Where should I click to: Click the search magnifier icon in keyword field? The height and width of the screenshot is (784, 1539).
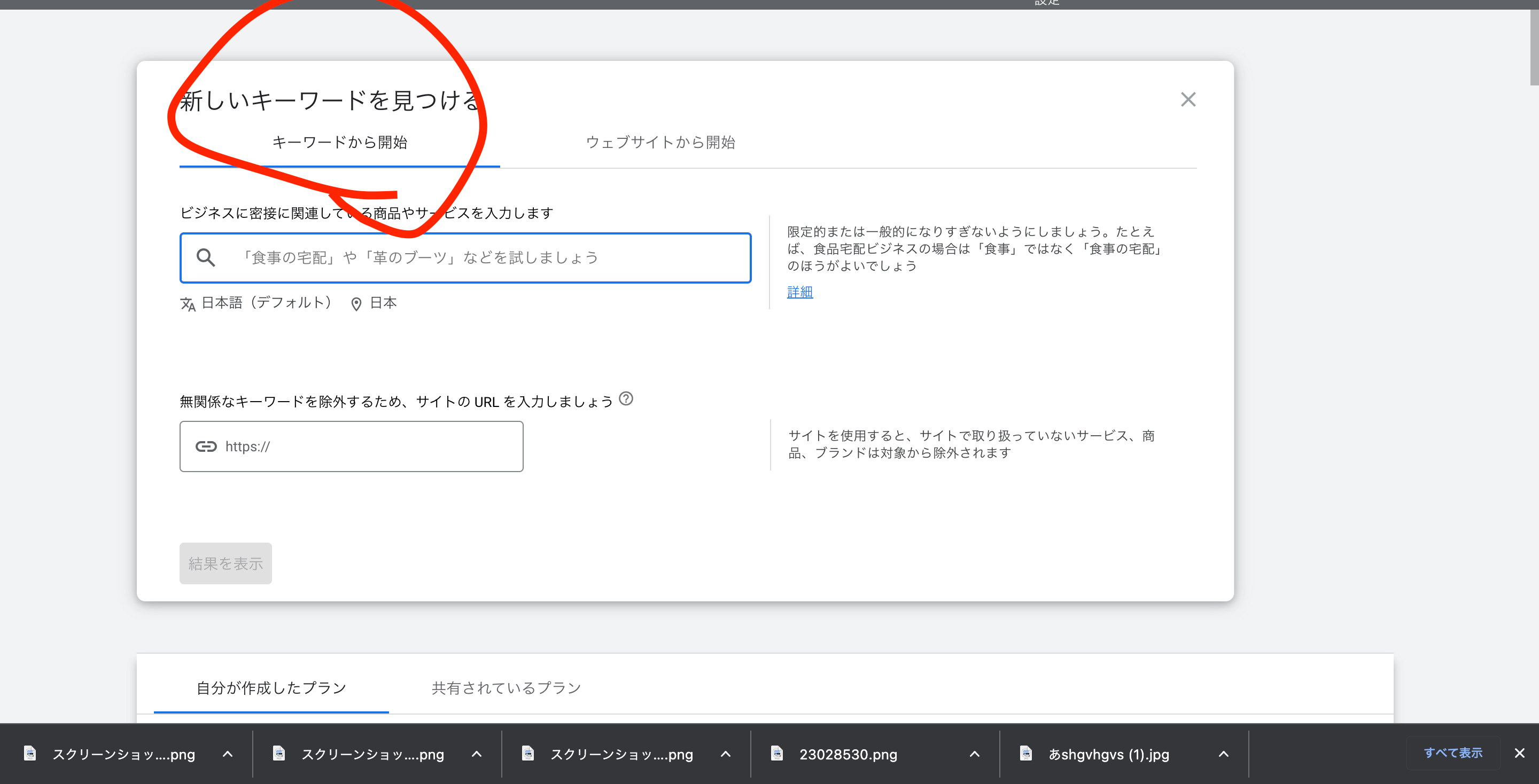pyautogui.click(x=206, y=257)
